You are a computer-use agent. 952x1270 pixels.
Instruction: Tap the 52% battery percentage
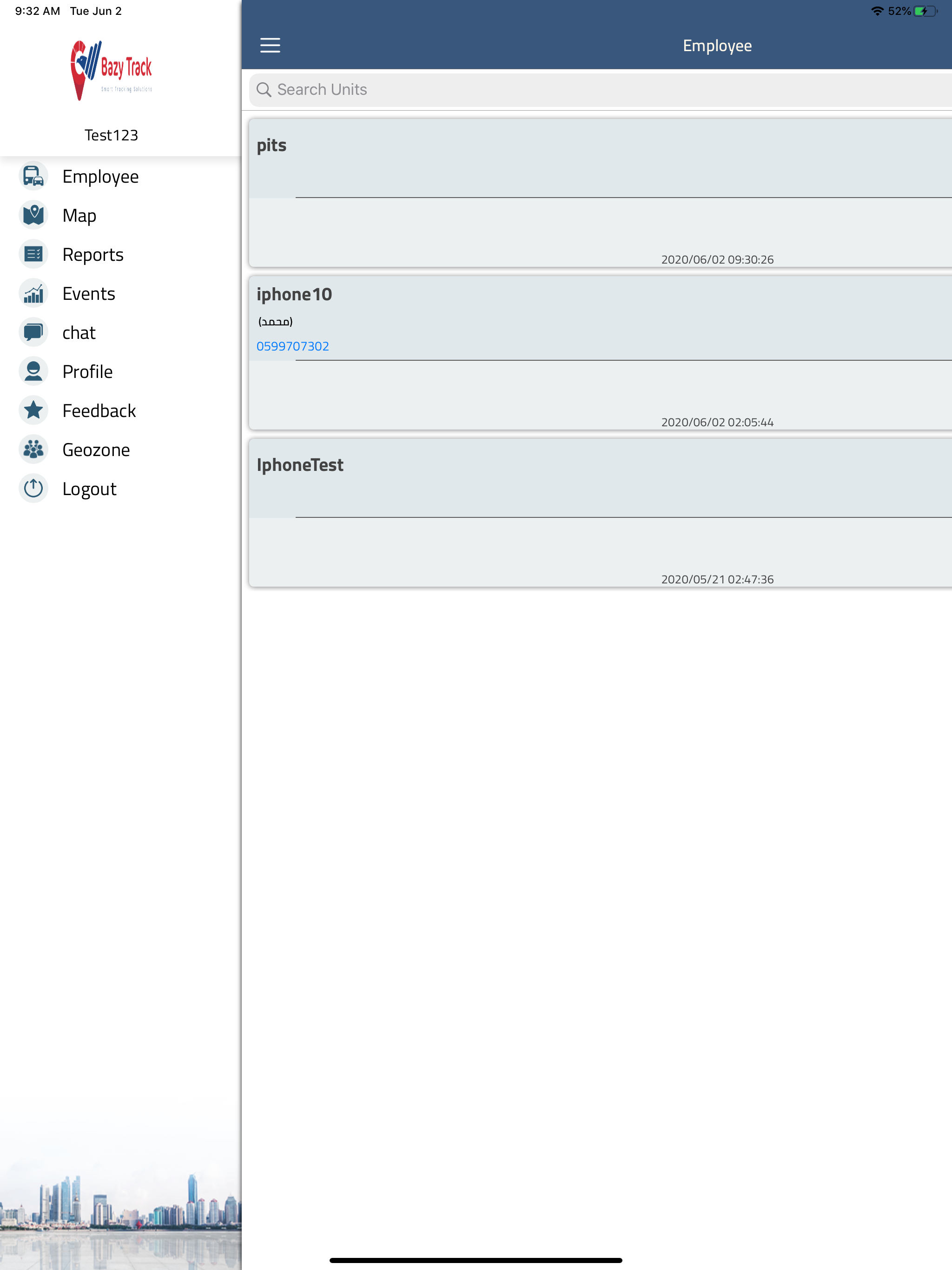coord(899,11)
